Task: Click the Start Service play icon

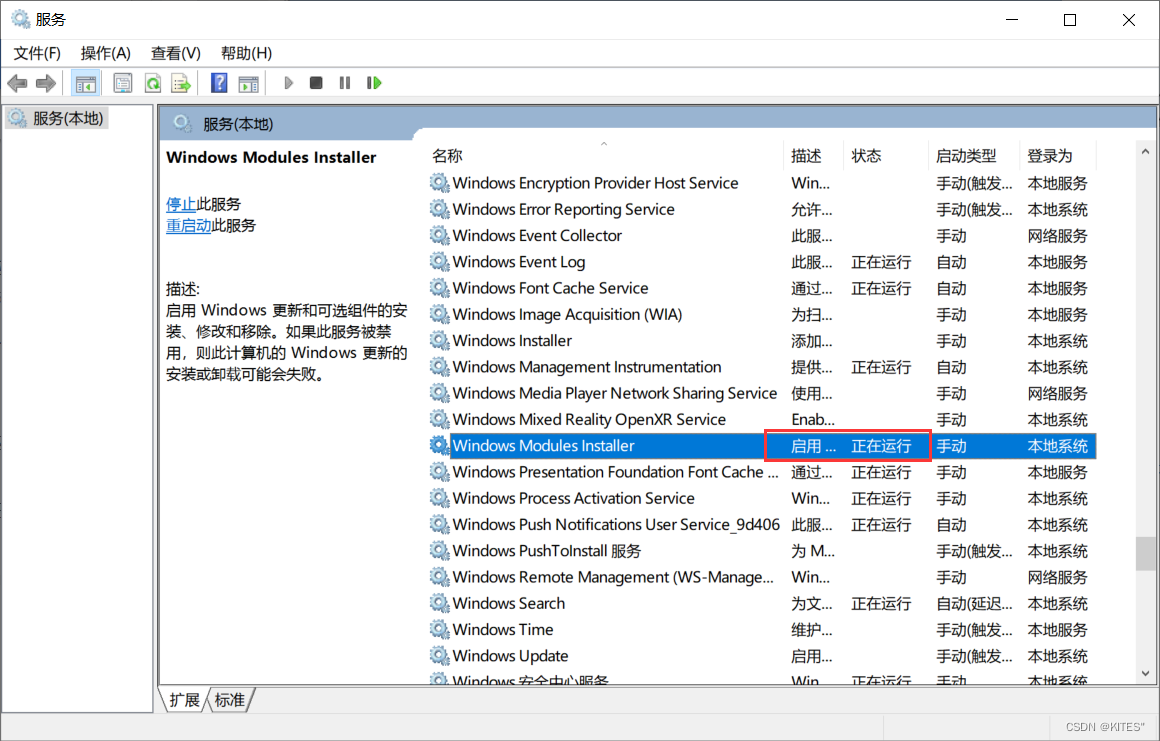Action: [289, 83]
